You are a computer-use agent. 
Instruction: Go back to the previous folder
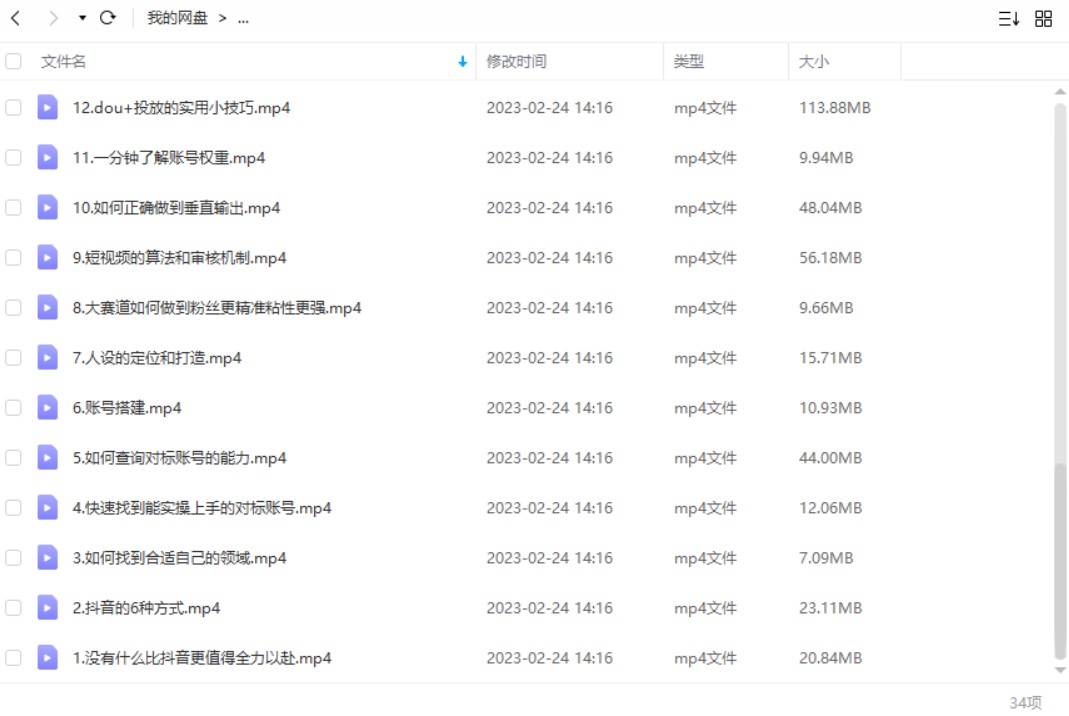tap(16, 18)
